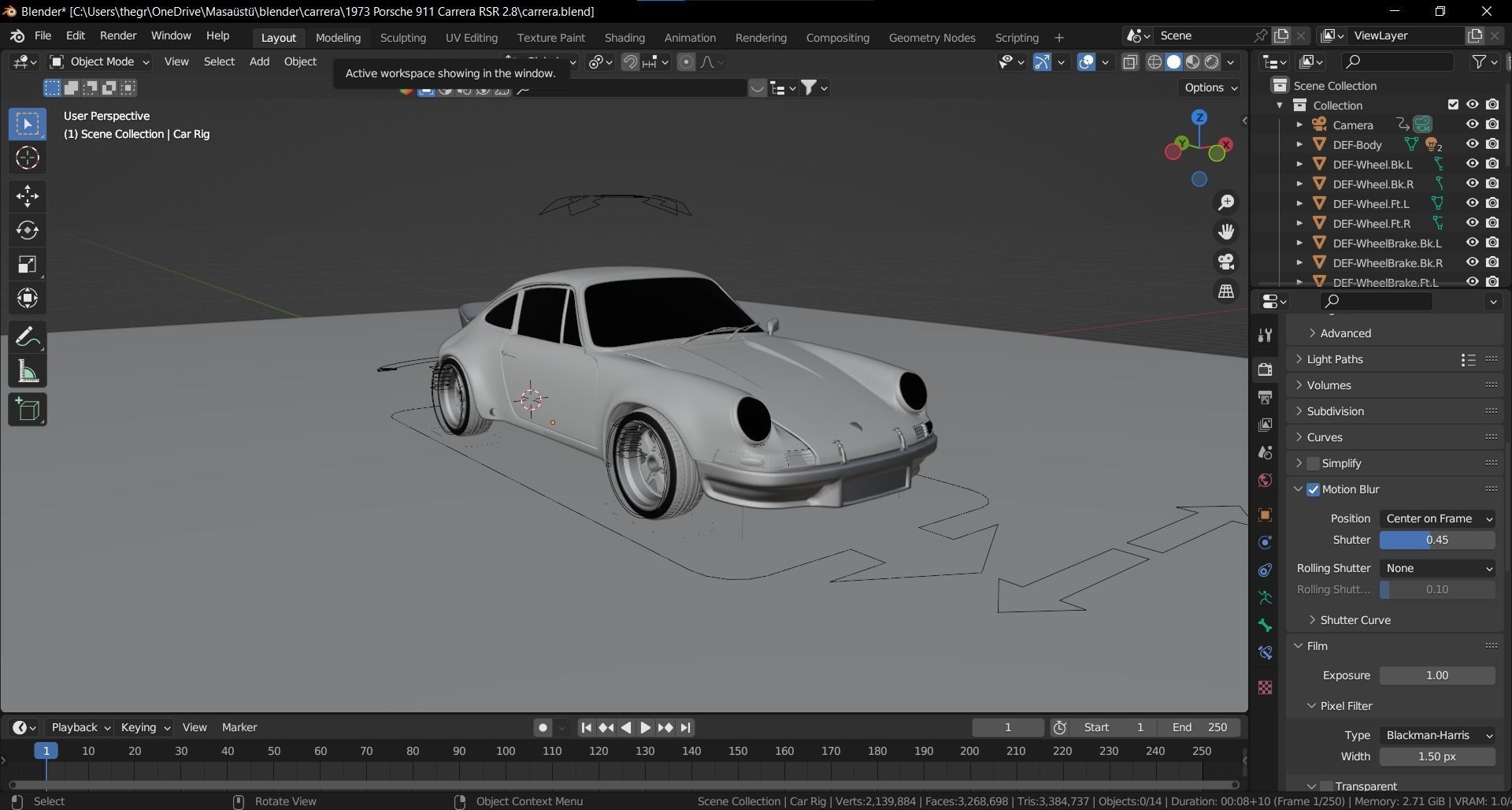Open the viewport Options dropdown
Screen dimensions: 1512x810
click(1210, 87)
